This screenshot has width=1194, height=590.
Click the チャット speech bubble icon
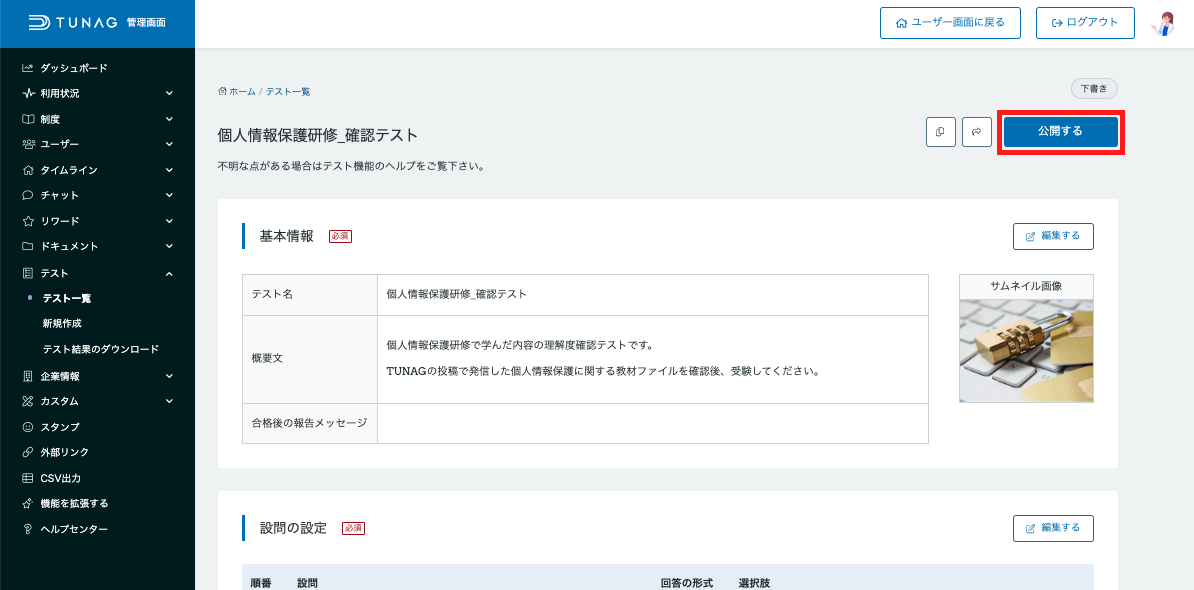coord(27,195)
